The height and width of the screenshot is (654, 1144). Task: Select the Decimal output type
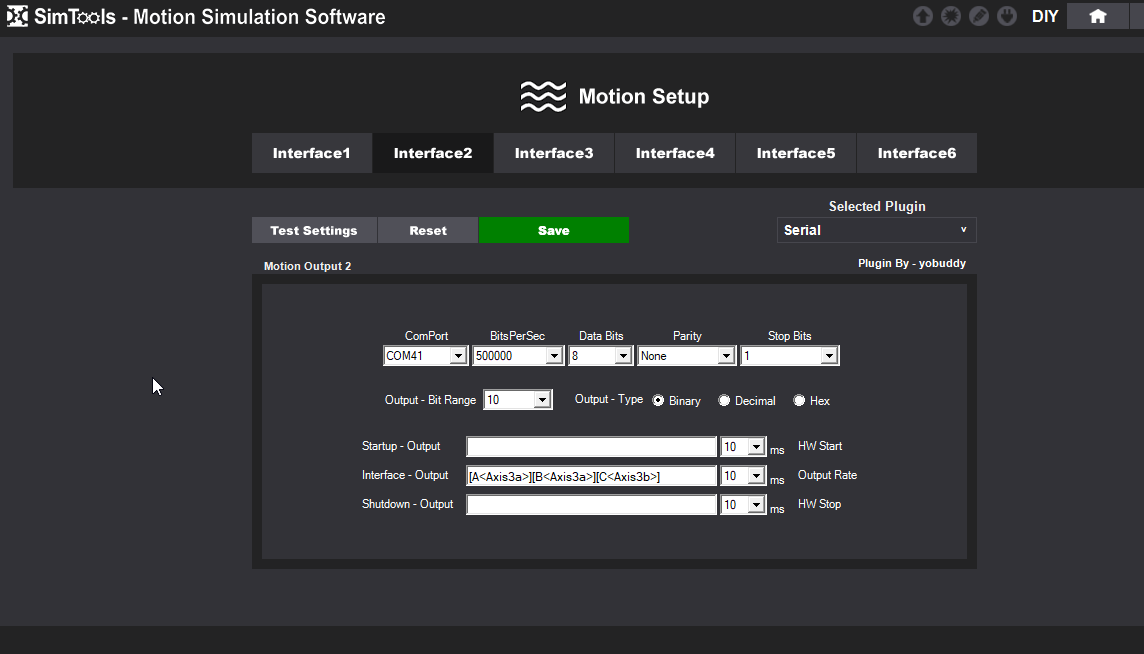point(724,400)
